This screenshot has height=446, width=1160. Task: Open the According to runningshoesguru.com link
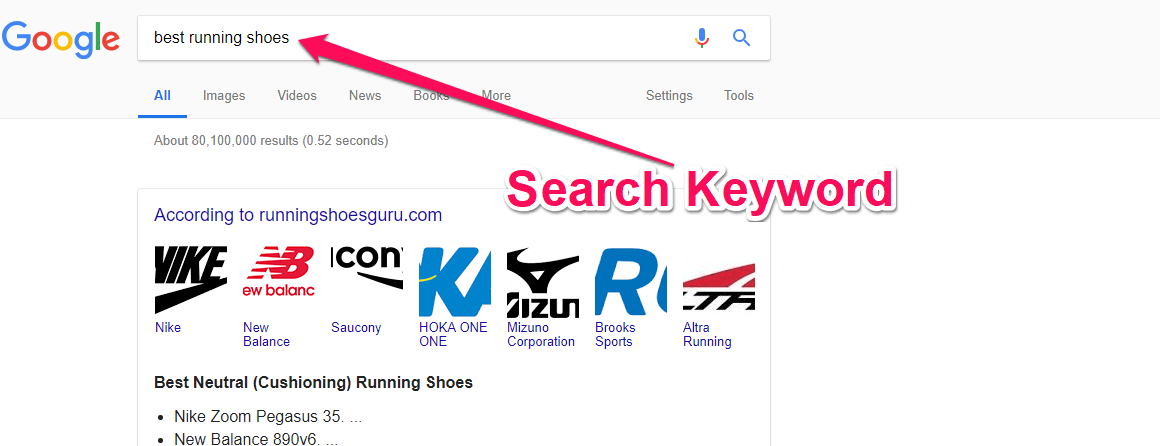(298, 215)
